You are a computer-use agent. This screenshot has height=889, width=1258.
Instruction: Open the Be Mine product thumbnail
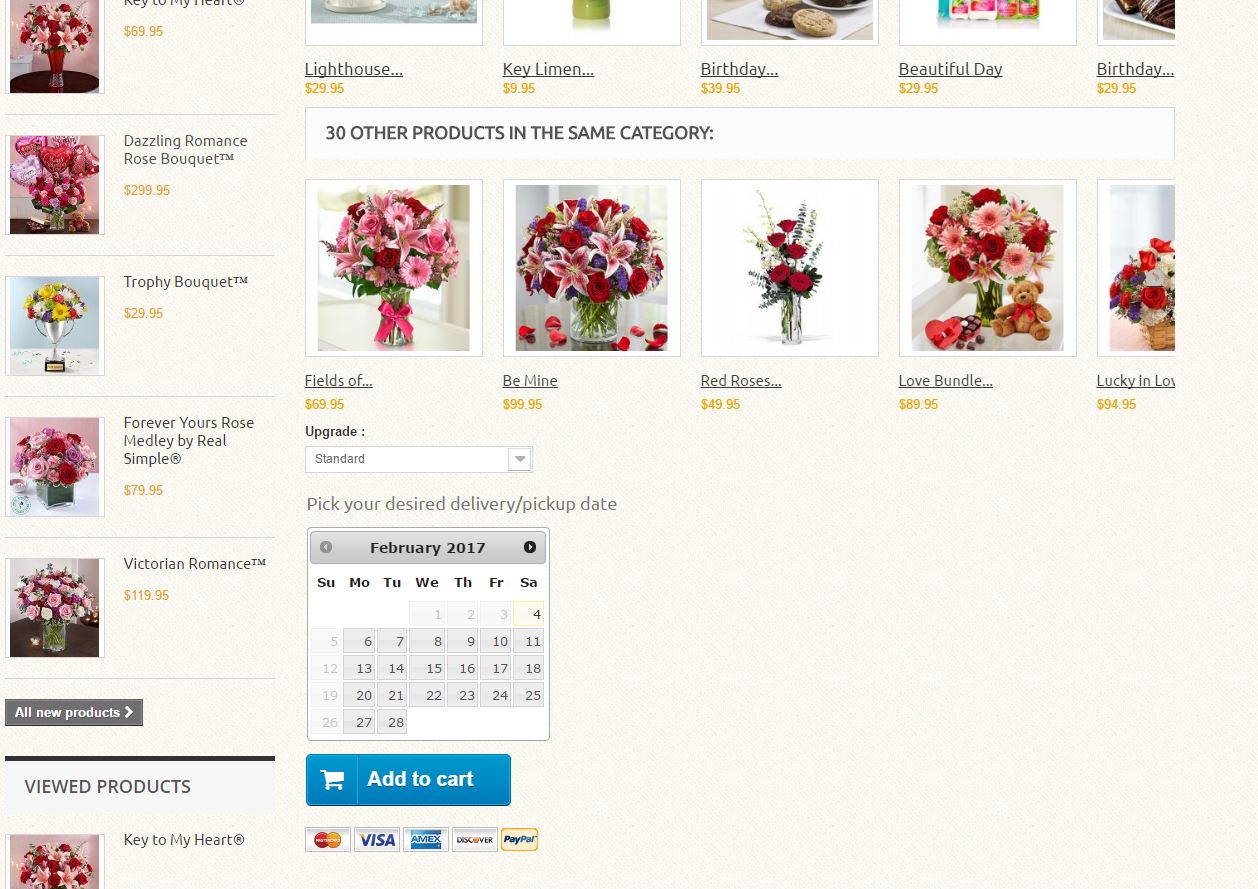point(592,268)
